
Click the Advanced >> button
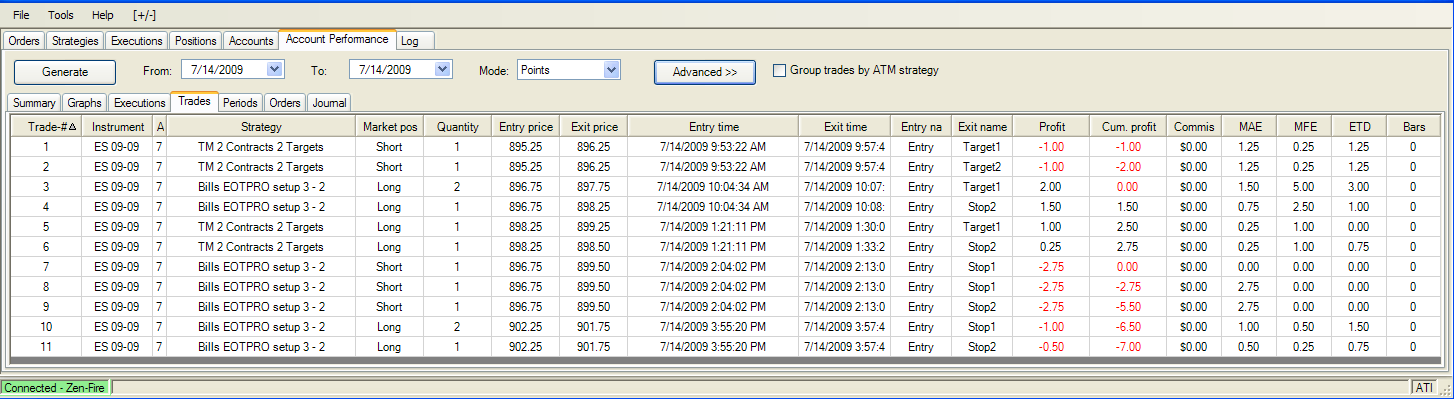point(705,72)
